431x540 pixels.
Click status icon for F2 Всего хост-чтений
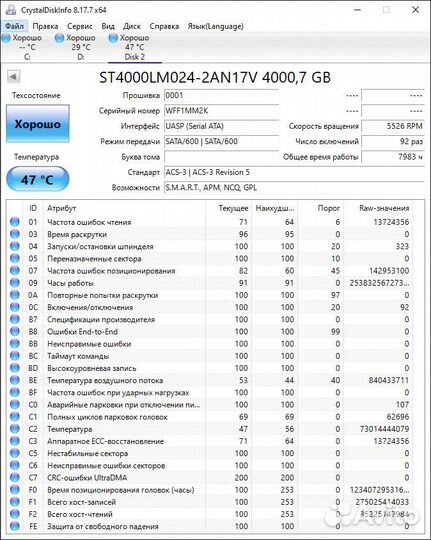pos(14,514)
